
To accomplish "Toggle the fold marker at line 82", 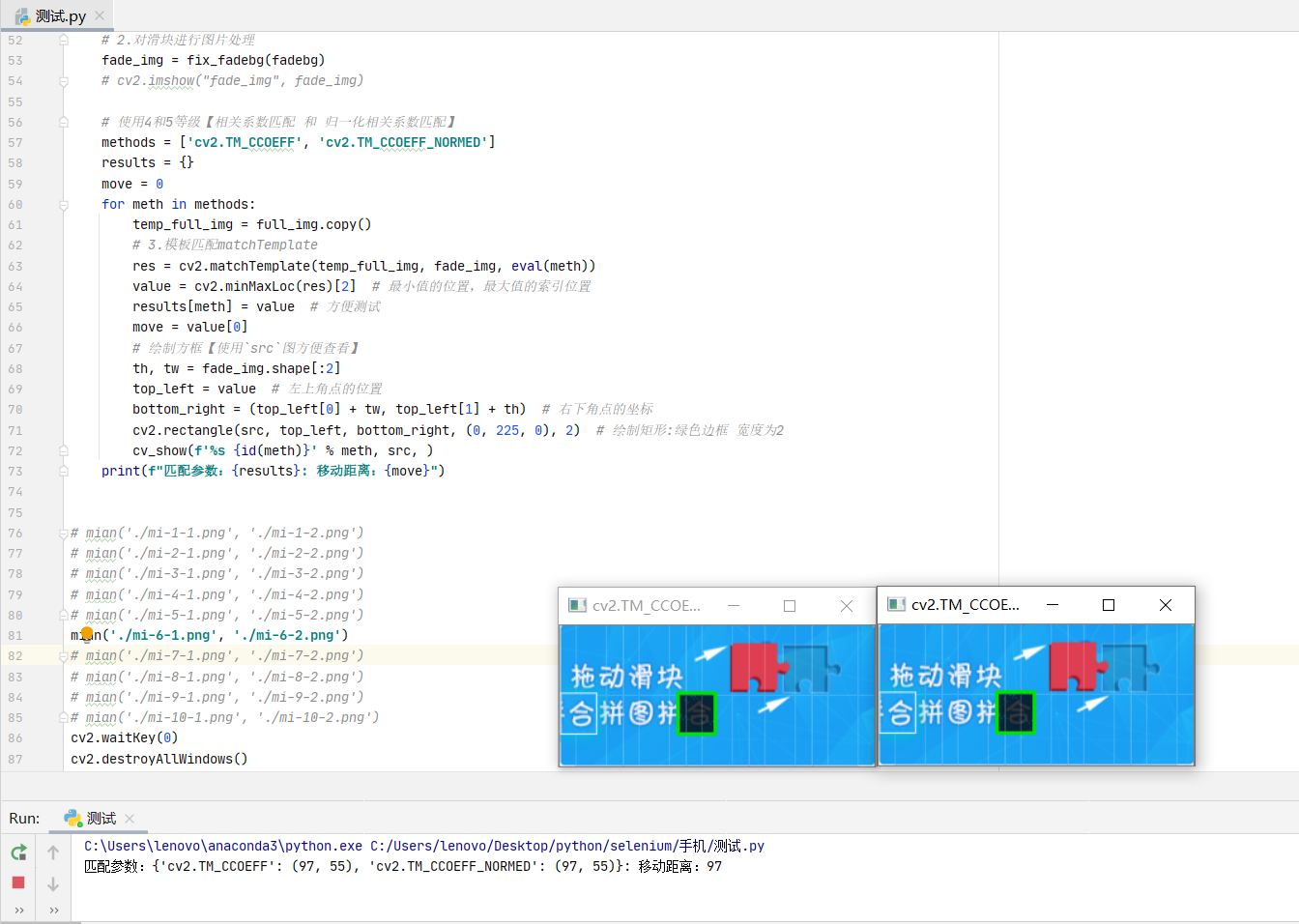I will click(x=63, y=655).
